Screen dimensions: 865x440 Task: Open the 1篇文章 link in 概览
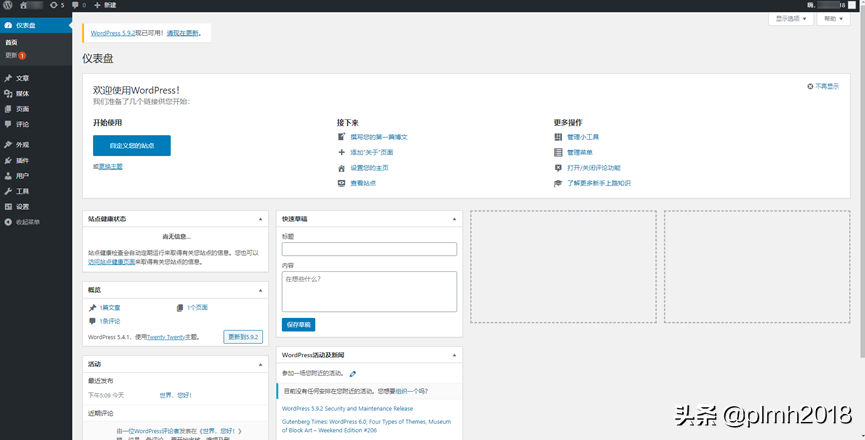pos(109,308)
